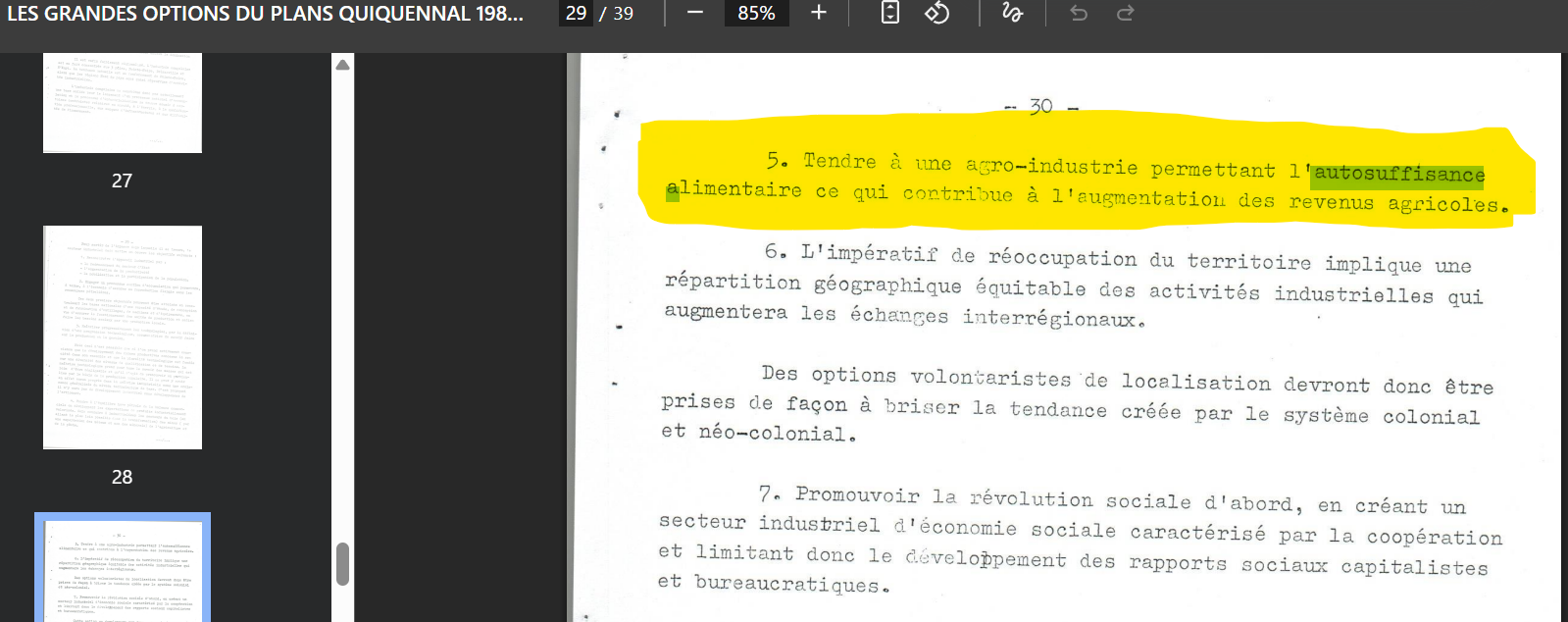Click the "28" label under the thumbnail
The width and height of the screenshot is (1568, 622).
tap(122, 477)
